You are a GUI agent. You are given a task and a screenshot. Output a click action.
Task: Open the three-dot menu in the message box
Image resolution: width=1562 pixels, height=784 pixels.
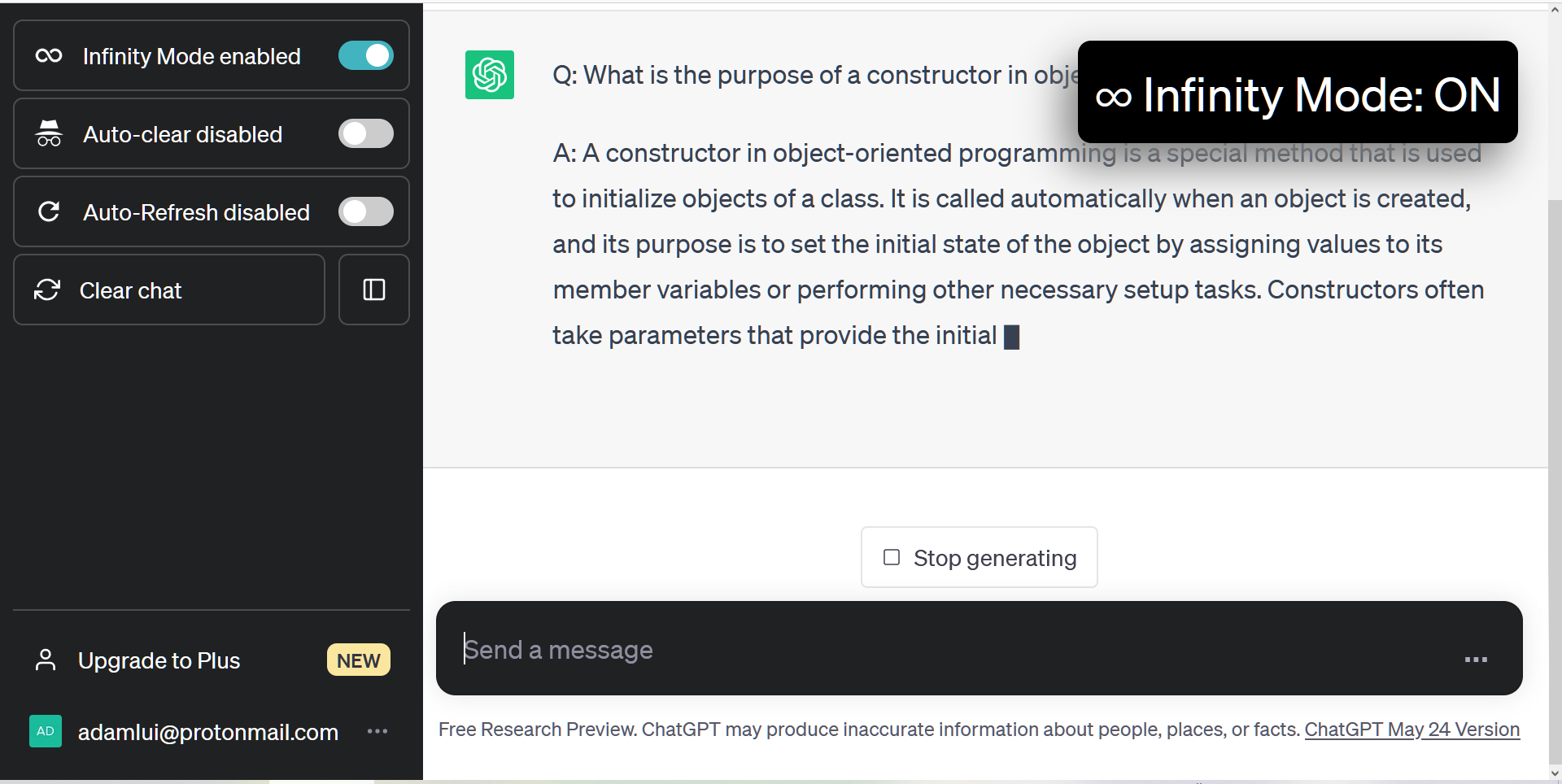(1475, 660)
